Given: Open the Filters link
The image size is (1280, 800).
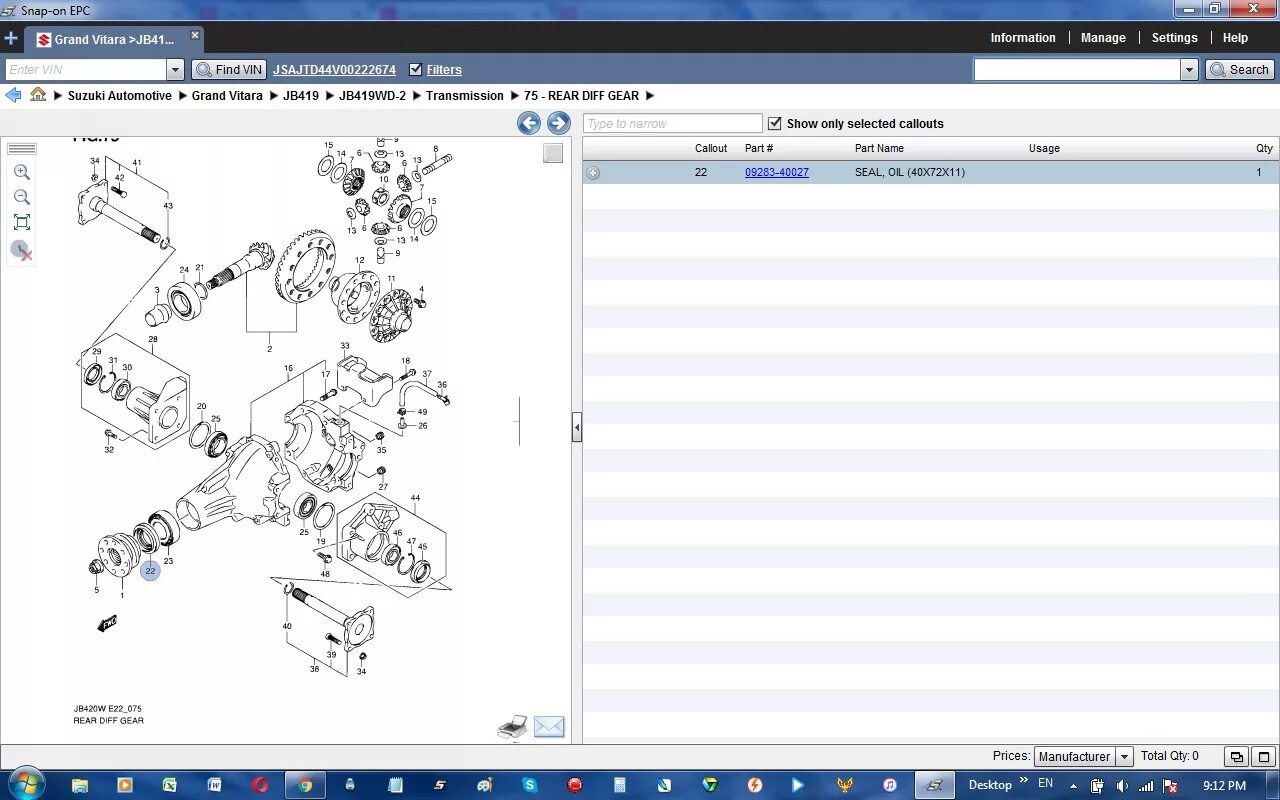Looking at the screenshot, I should tap(444, 70).
